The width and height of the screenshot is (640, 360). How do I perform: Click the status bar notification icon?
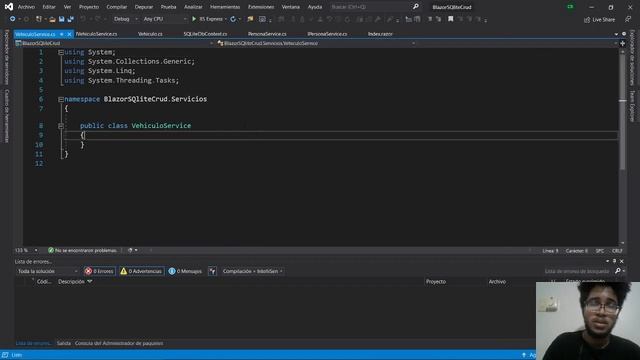click(5, 355)
